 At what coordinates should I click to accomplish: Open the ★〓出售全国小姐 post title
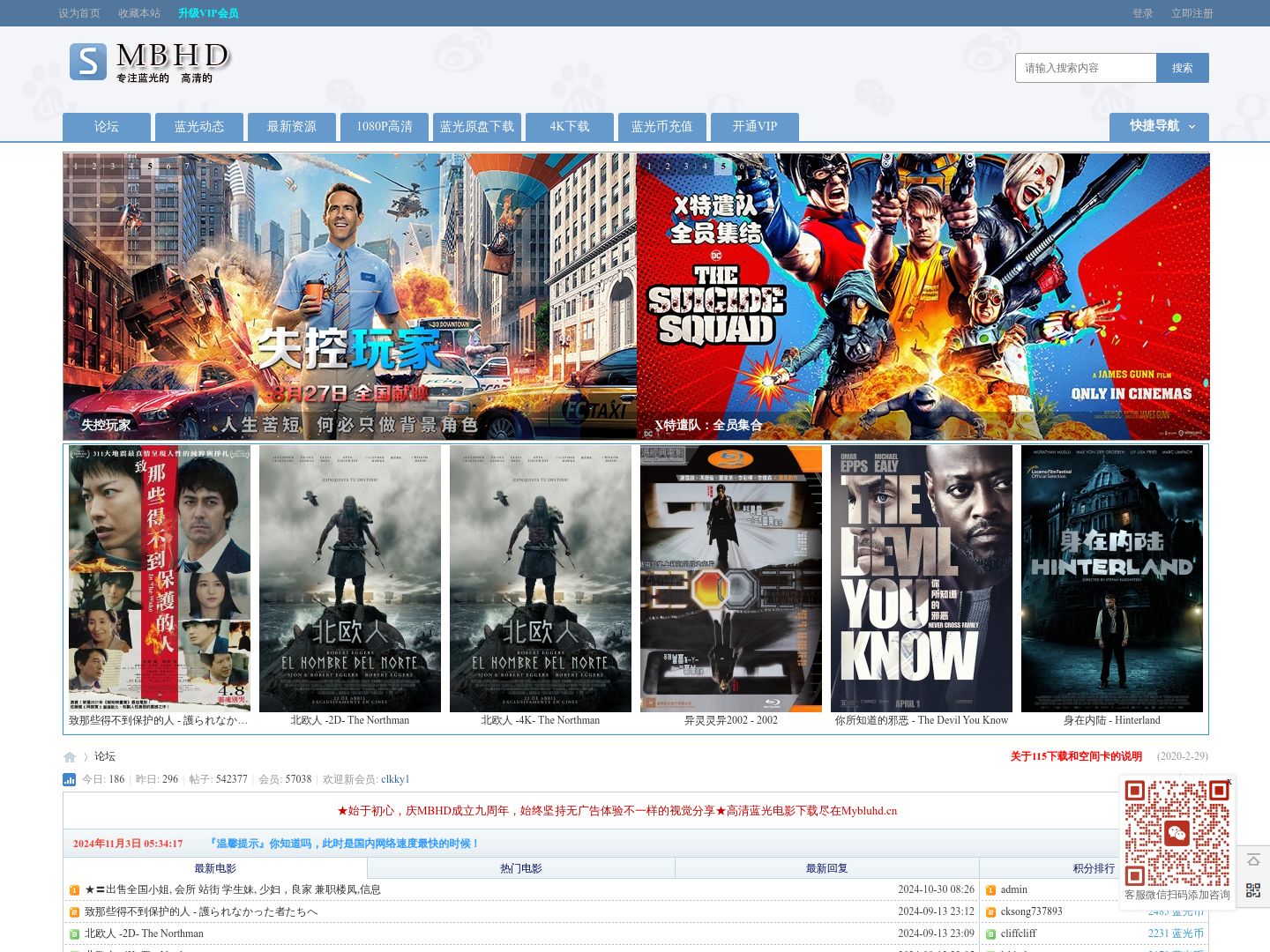click(233, 889)
